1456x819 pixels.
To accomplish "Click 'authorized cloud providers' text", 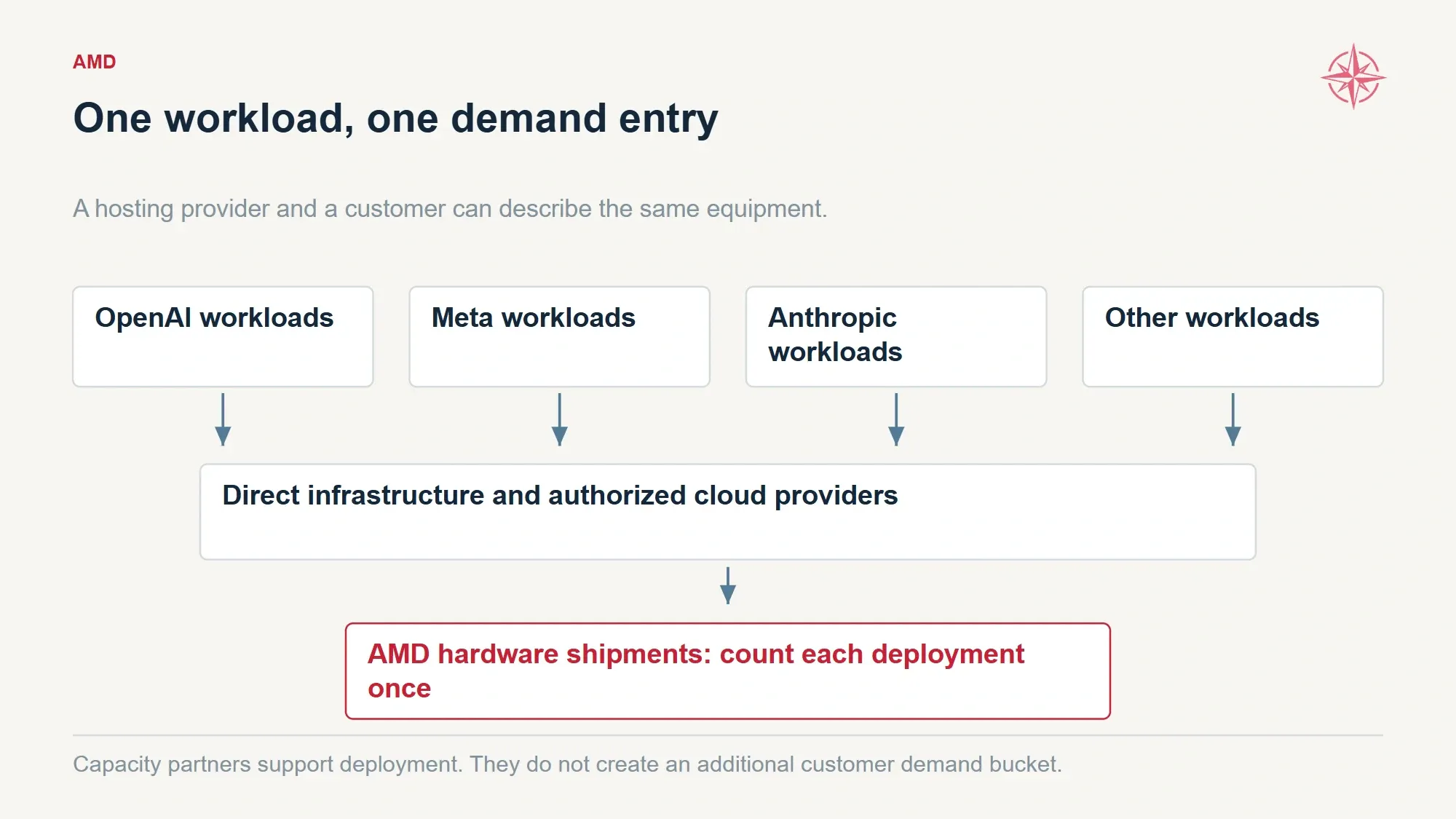I will (x=723, y=496).
